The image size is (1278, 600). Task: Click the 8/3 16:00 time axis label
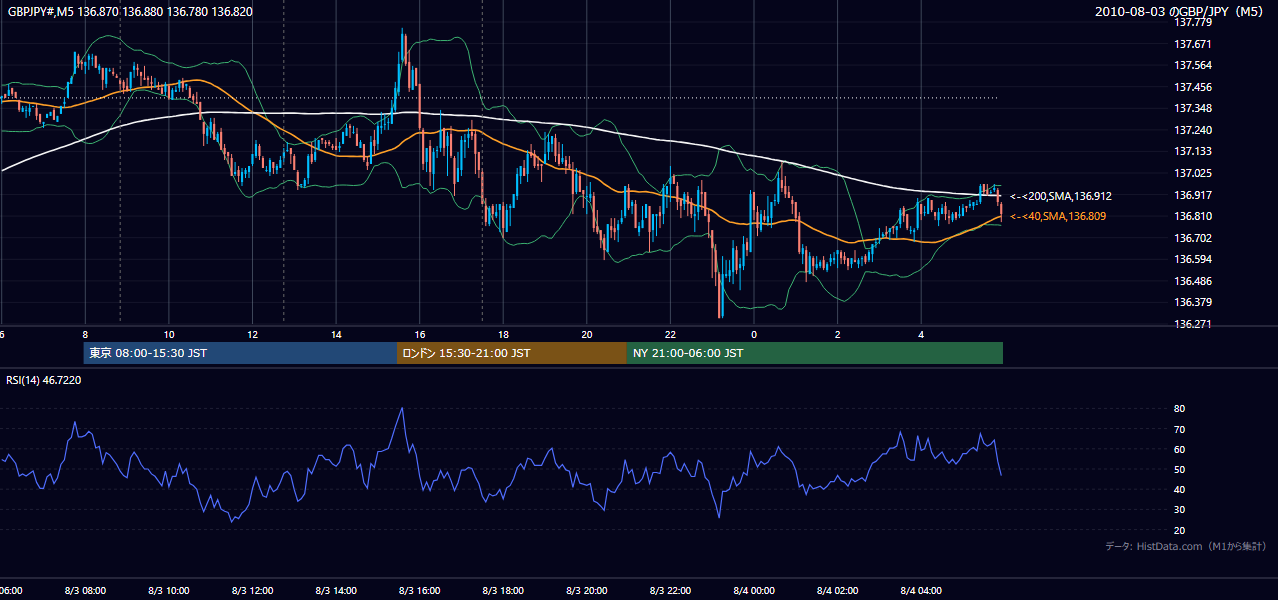pyautogui.click(x=419, y=591)
